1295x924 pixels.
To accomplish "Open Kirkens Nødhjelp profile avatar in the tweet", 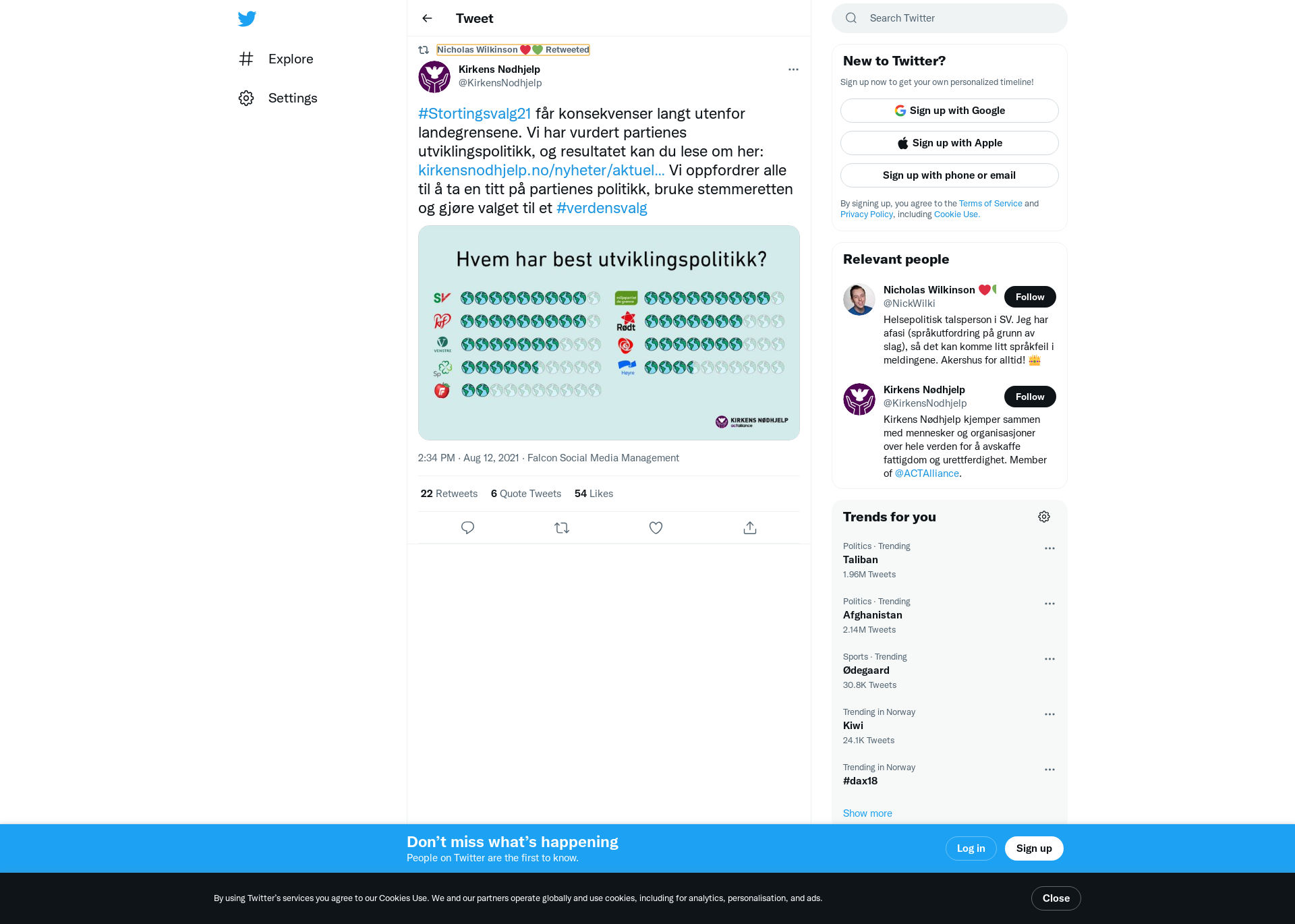I will pyautogui.click(x=434, y=77).
